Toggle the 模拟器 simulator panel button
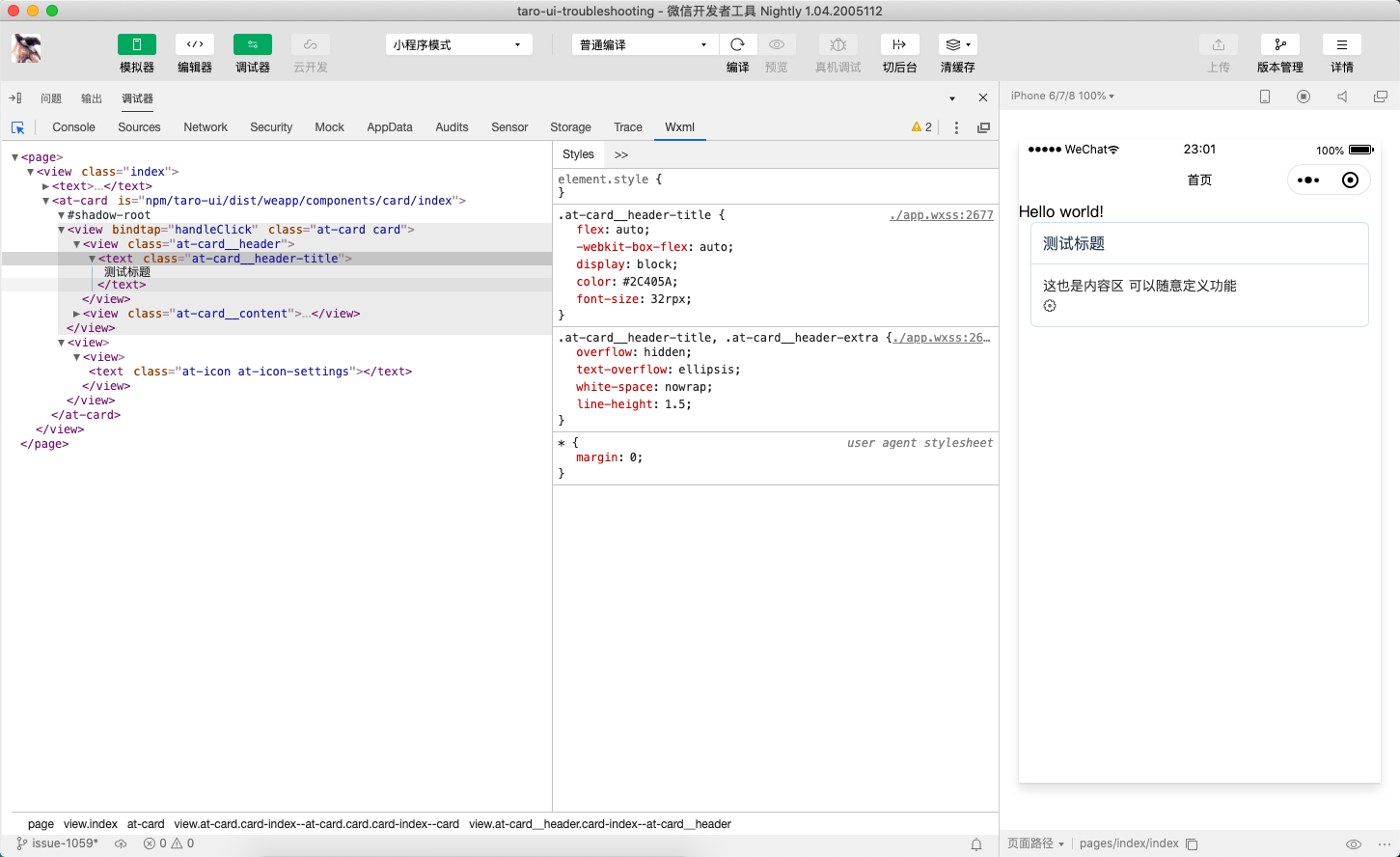1400x857 pixels. (x=137, y=44)
